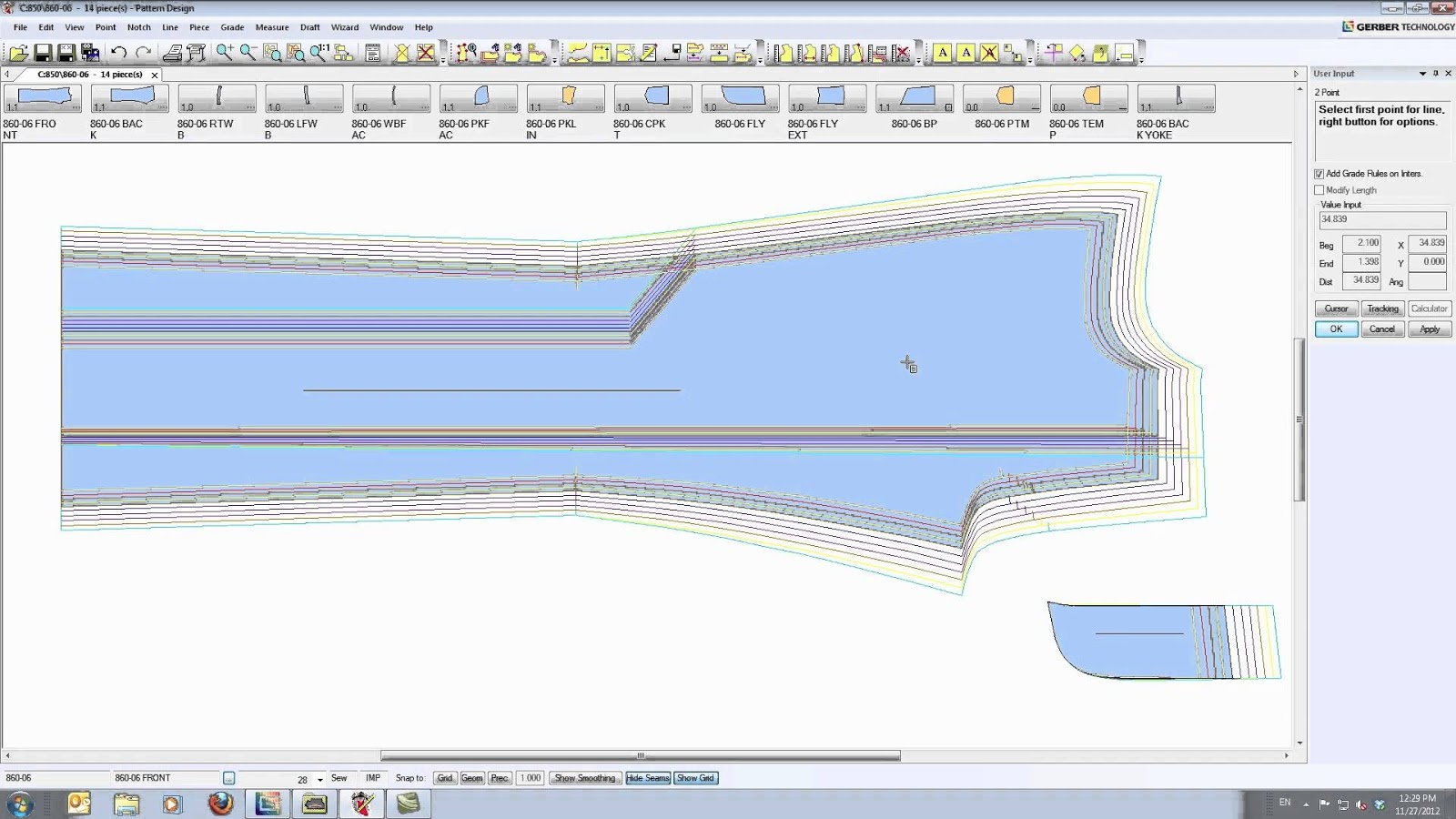Click the Undo arrow icon
This screenshot has height=819, width=1456.
118,53
